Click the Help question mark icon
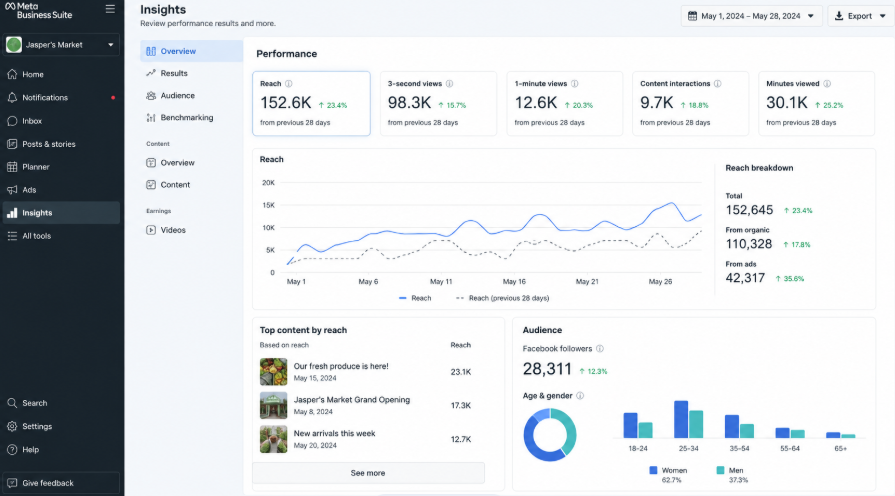895x496 pixels. point(12,450)
